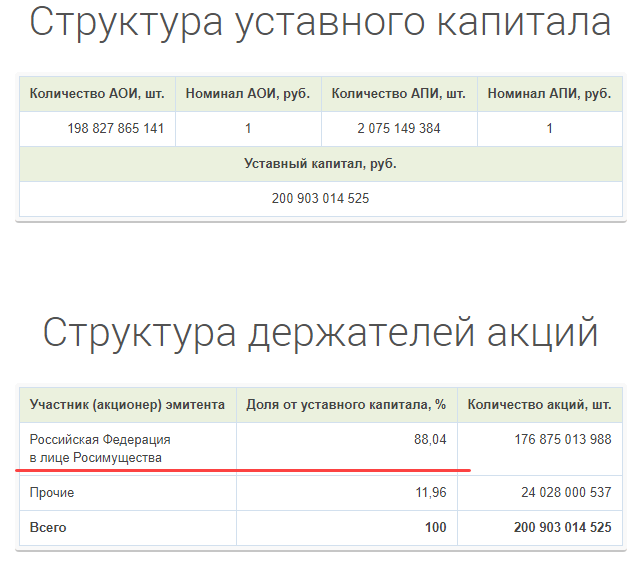642x570 pixels.
Task: Click the 200 903 014 525 value under Уставный капитал
Action: point(320,199)
